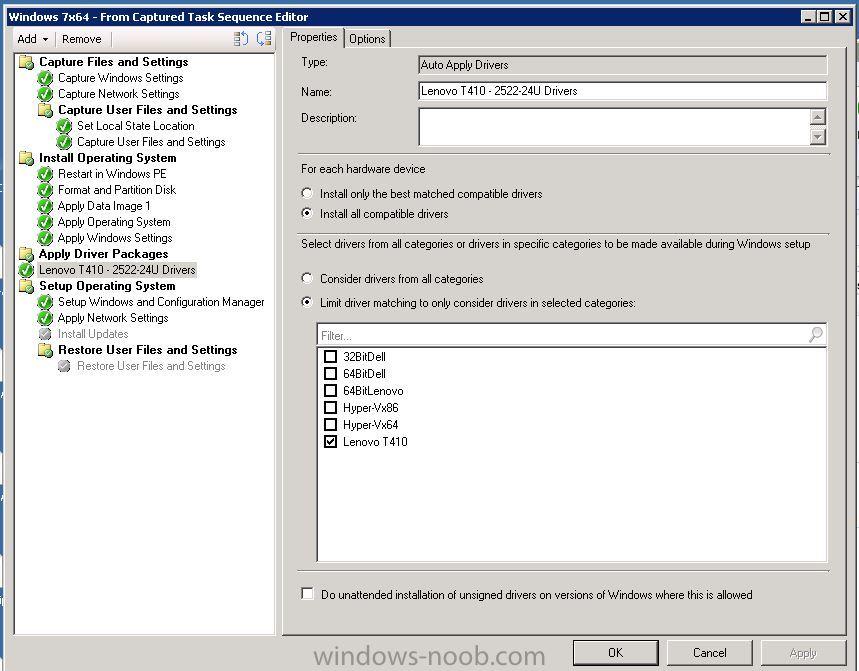Screen dimensions: 859x671
Task: Click the Remove toolbar button
Action: click(82, 39)
